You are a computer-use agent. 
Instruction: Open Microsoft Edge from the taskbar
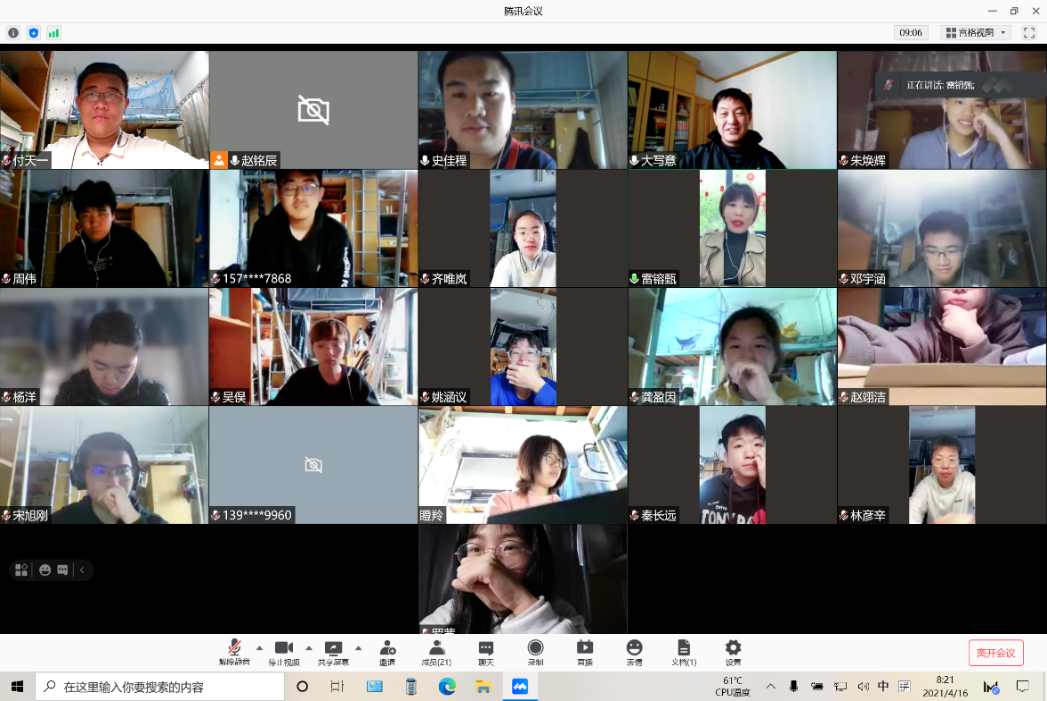[x=447, y=686]
